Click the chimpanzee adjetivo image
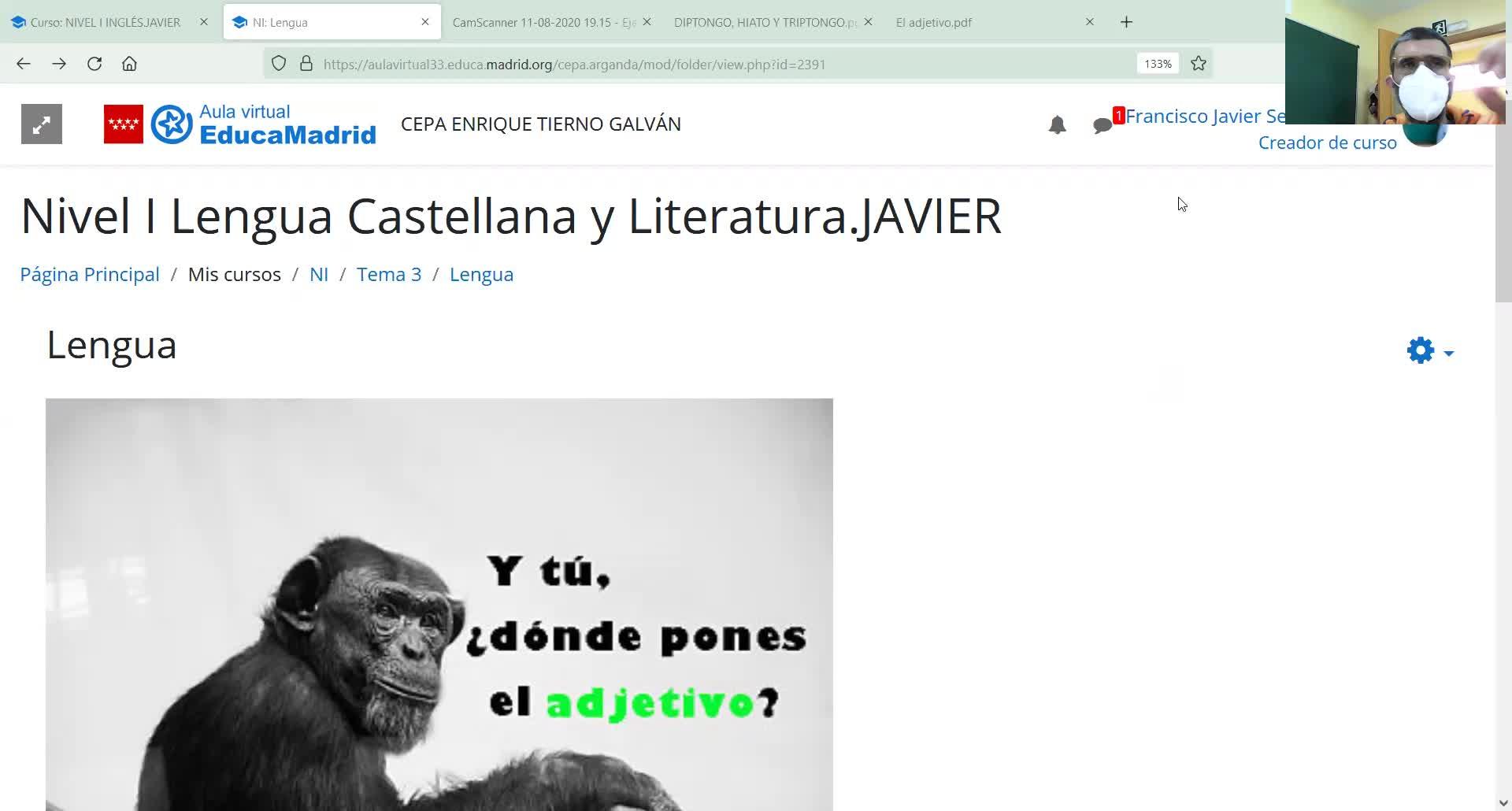1512x811 pixels. click(x=439, y=605)
